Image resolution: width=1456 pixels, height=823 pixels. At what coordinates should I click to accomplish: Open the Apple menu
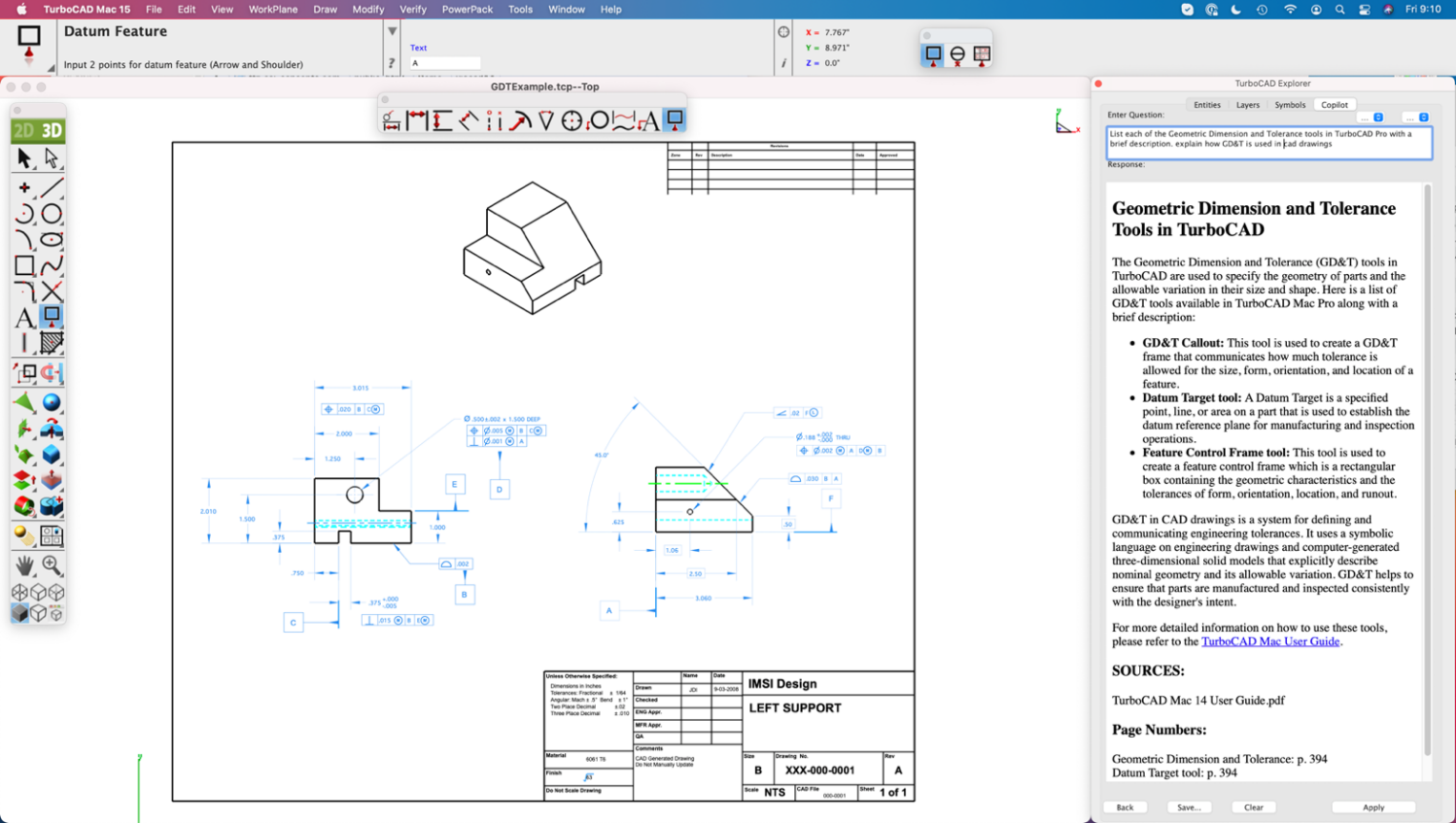click(x=21, y=10)
